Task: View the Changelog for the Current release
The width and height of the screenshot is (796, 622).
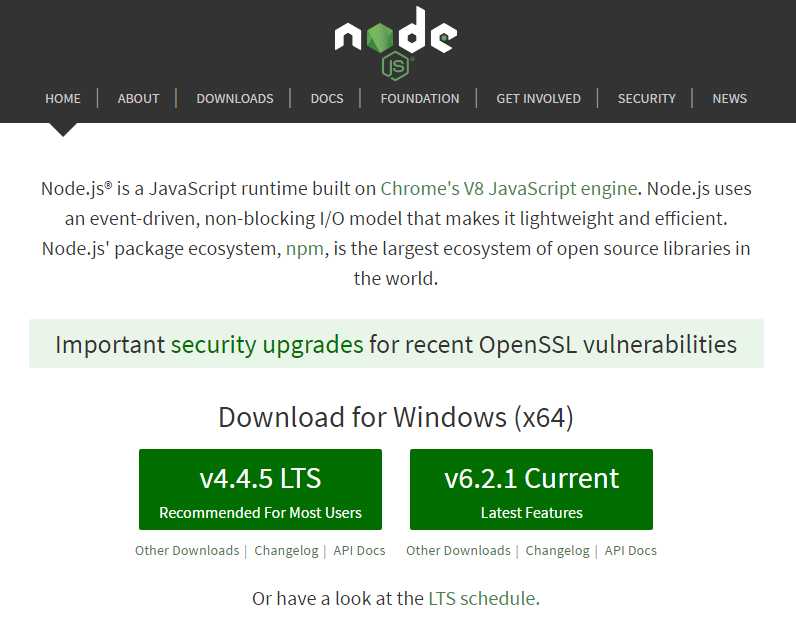Action: tap(557, 550)
